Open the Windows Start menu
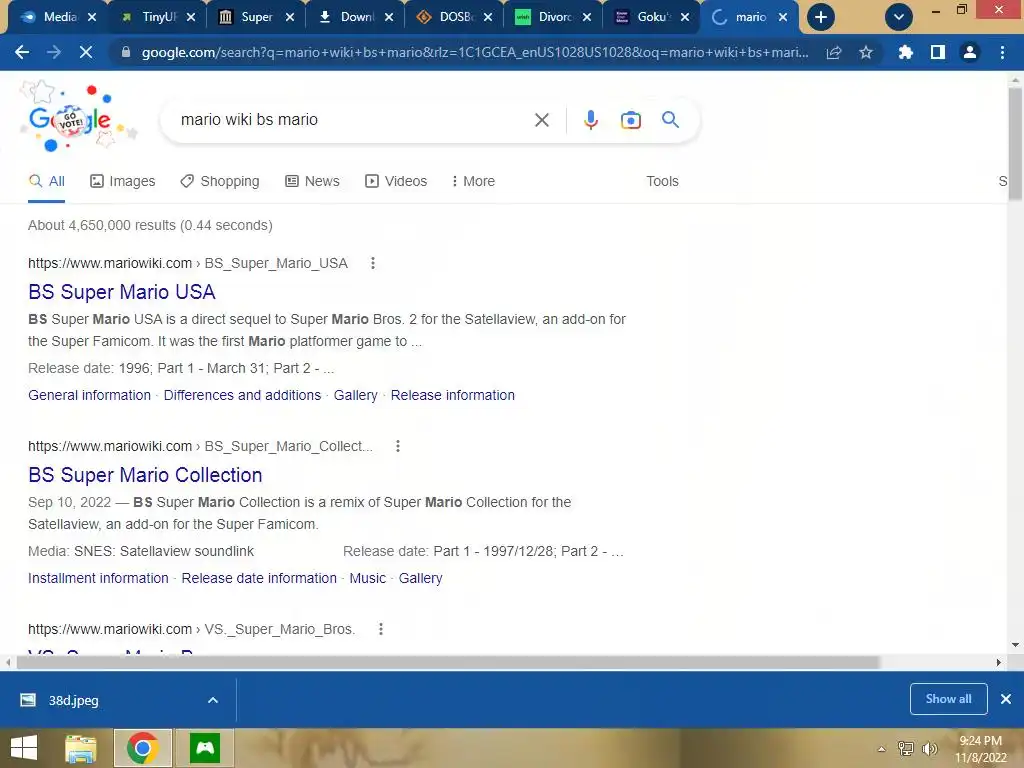Image resolution: width=1024 pixels, height=768 pixels. tap(24, 748)
